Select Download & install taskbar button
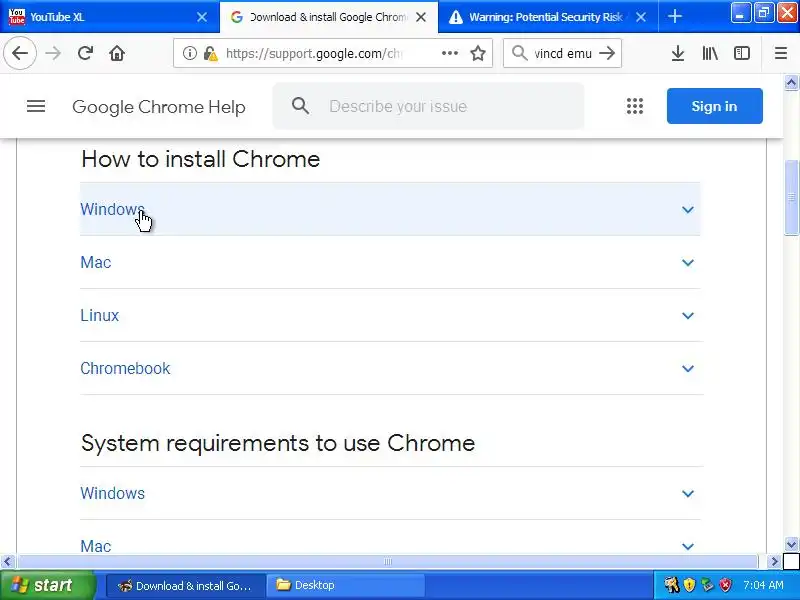Screen dimensions: 800x600 tap(186, 585)
